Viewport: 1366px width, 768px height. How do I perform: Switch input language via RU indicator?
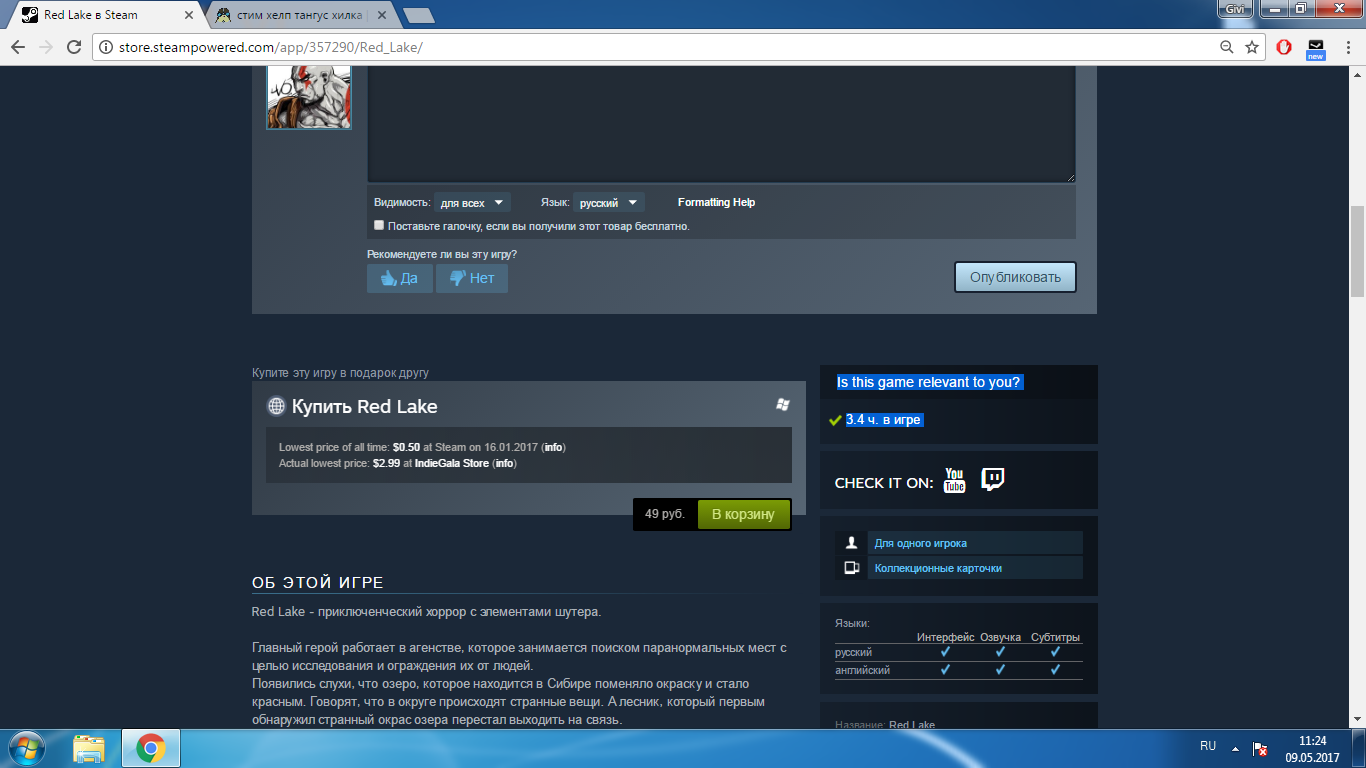(1208, 746)
